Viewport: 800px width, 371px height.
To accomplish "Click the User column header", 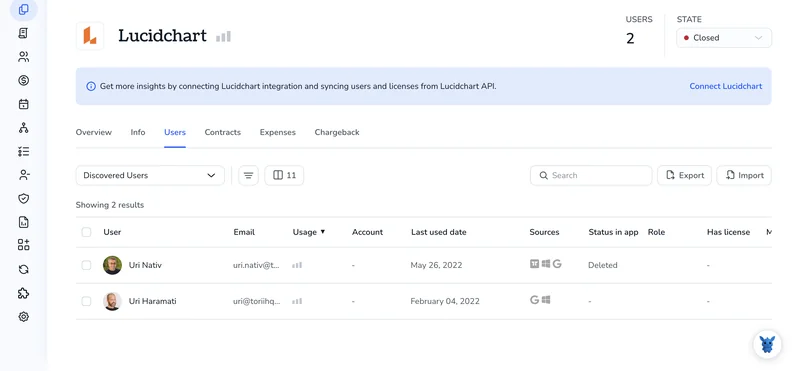I will 112,232.
